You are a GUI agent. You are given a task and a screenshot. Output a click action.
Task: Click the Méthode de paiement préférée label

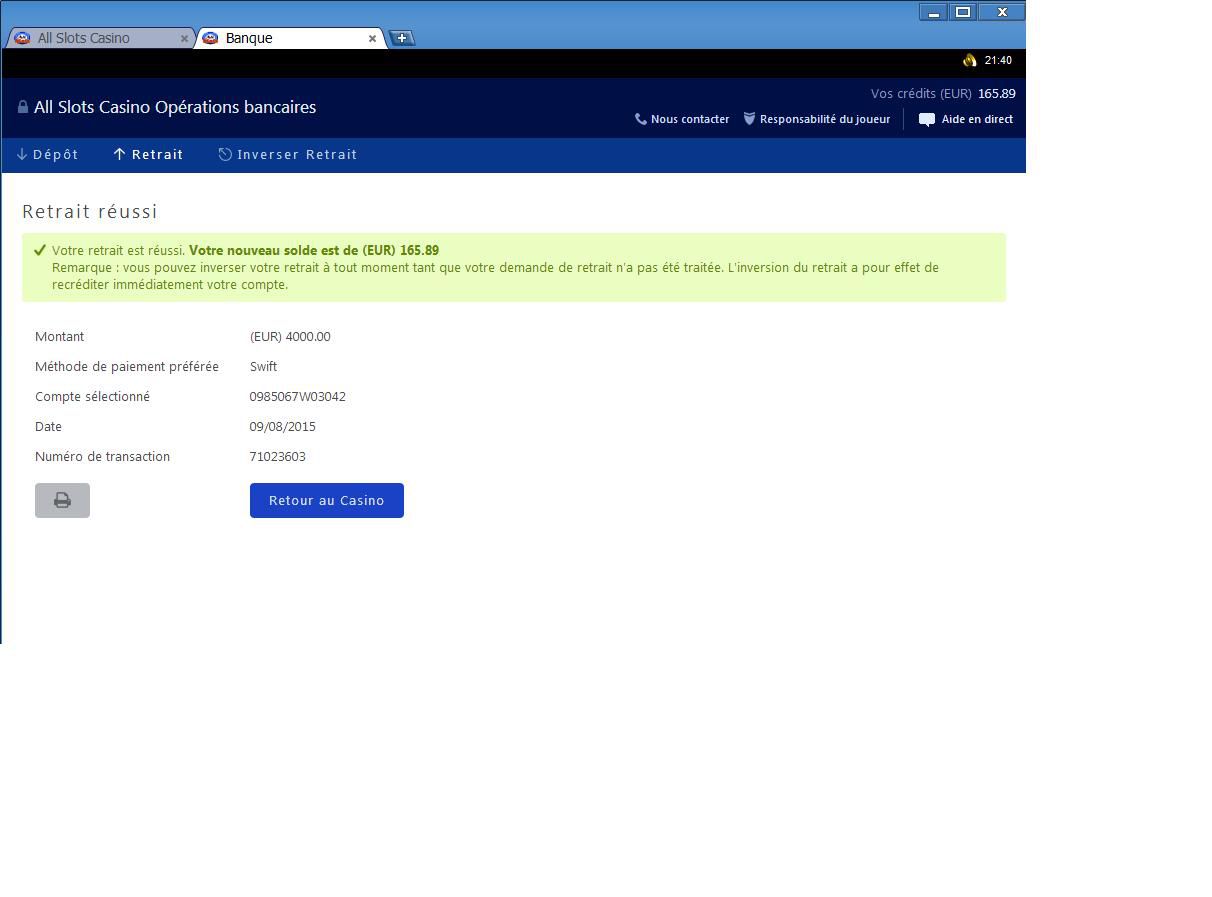(x=127, y=366)
